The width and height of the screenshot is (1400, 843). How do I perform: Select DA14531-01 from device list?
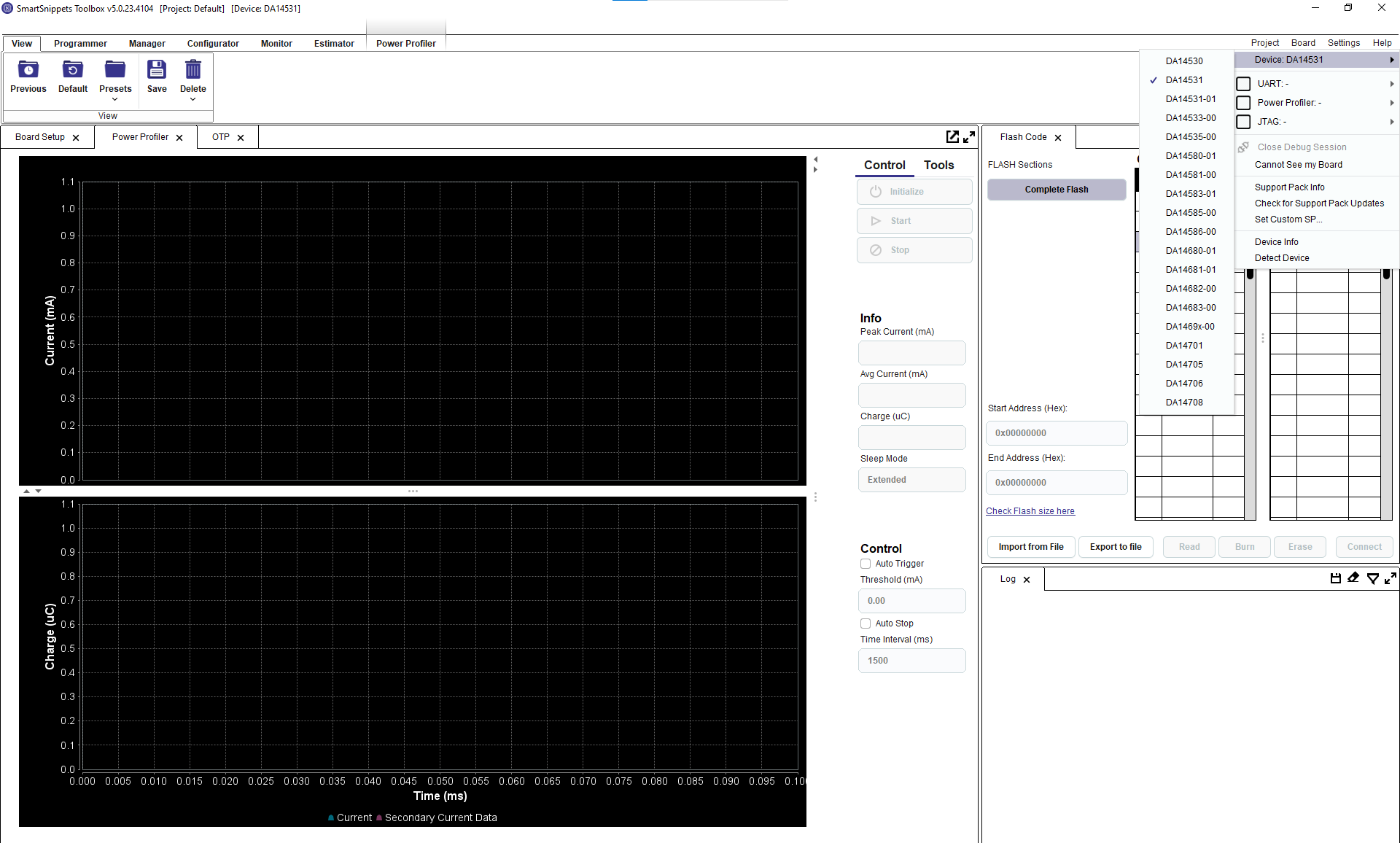pyautogui.click(x=1187, y=99)
